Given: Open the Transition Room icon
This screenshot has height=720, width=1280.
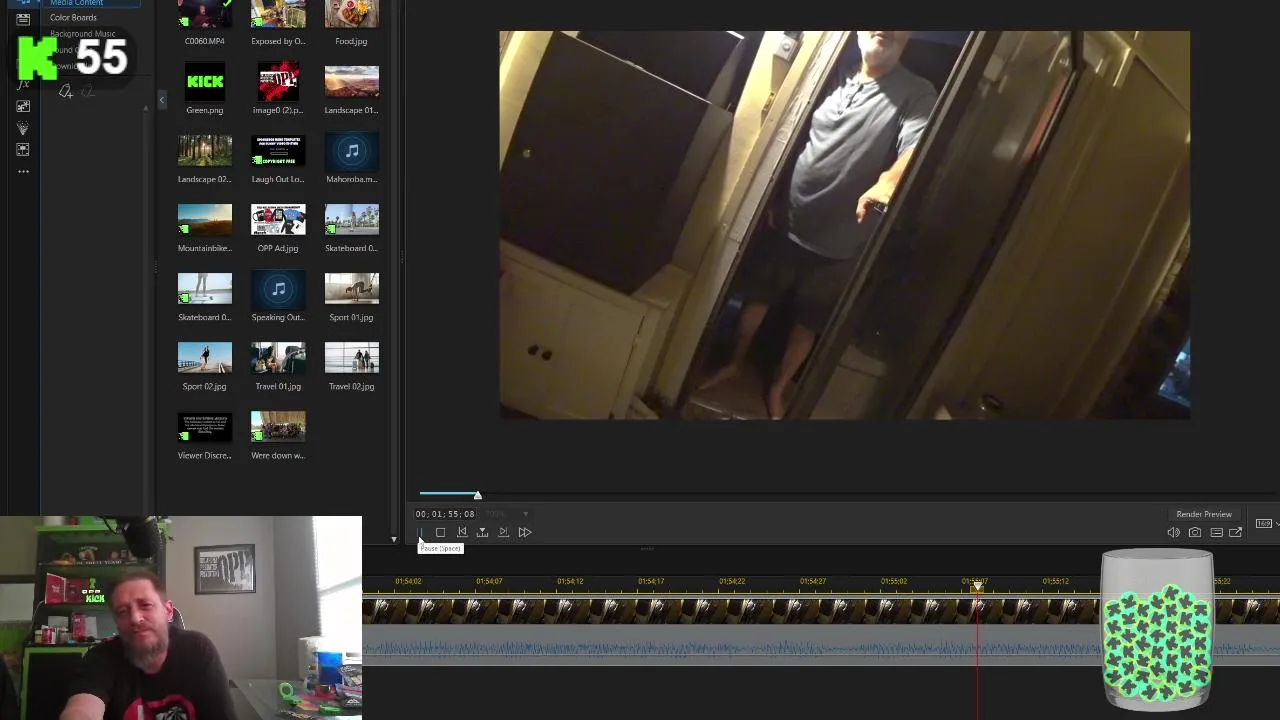Looking at the screenshot, I should click(23, 150).
